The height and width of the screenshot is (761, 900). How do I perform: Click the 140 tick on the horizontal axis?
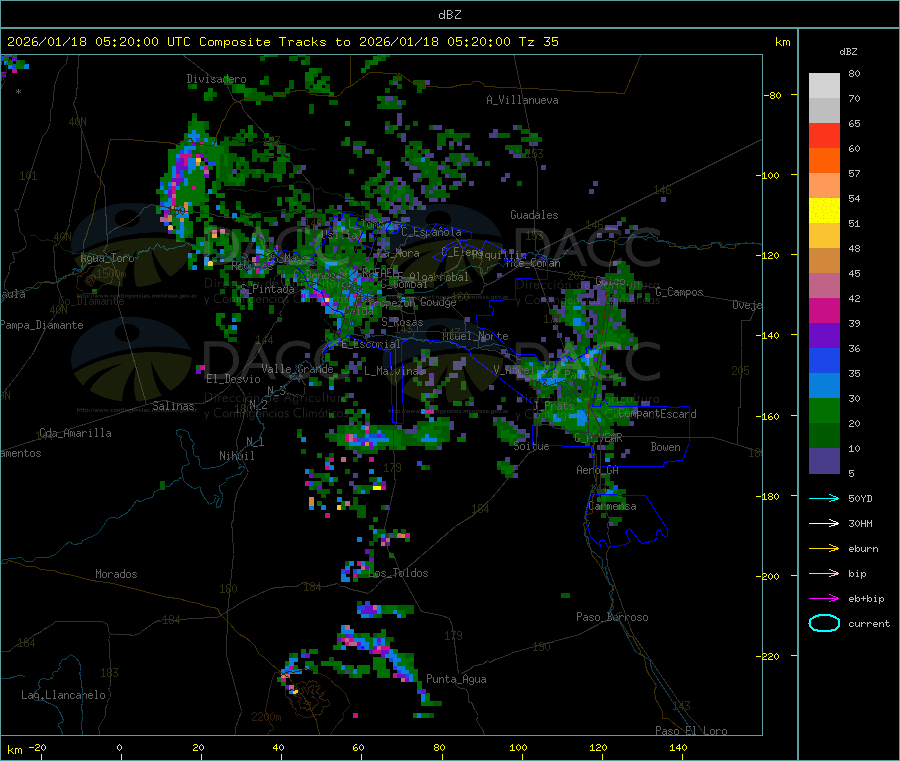[x=678, y=747]
